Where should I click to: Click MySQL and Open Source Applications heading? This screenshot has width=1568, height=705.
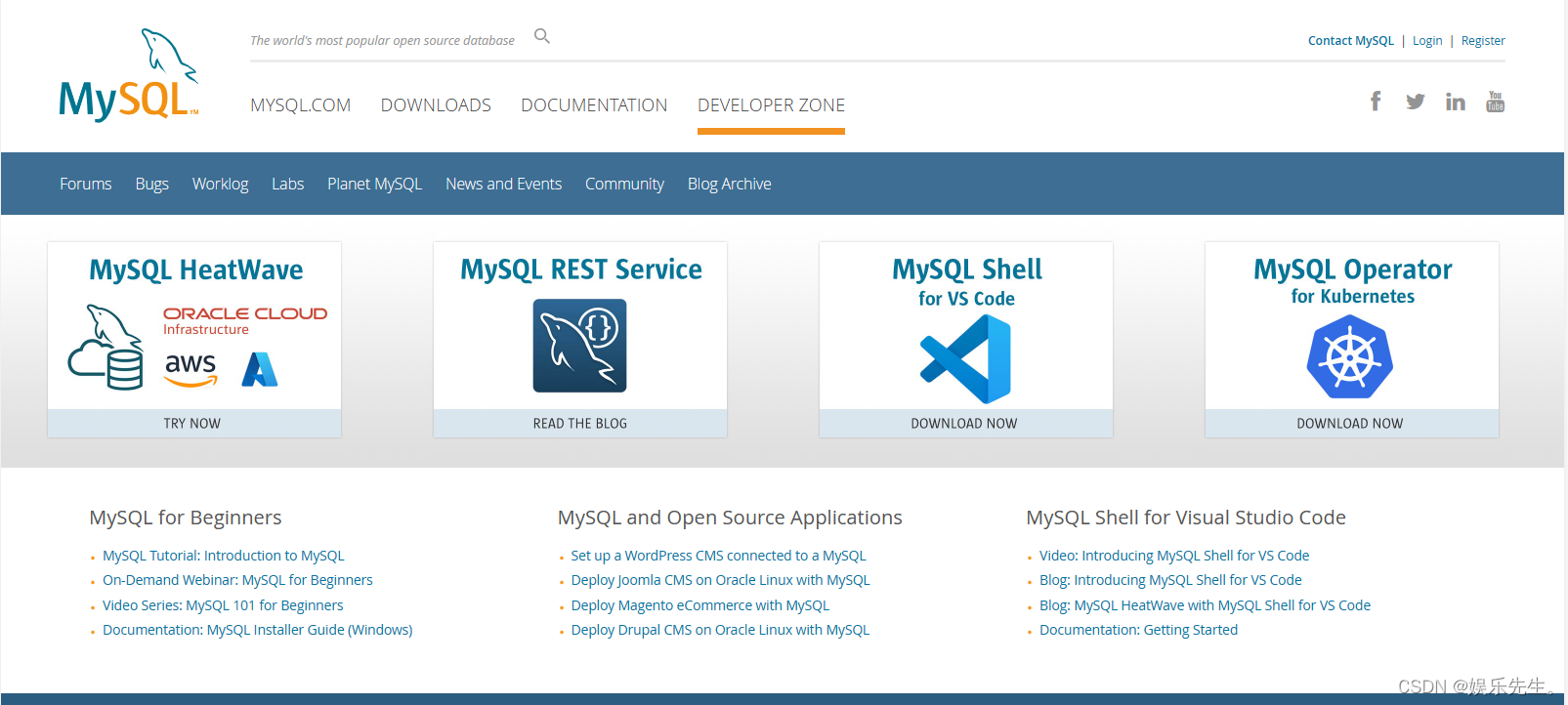(x=730, y=518)
